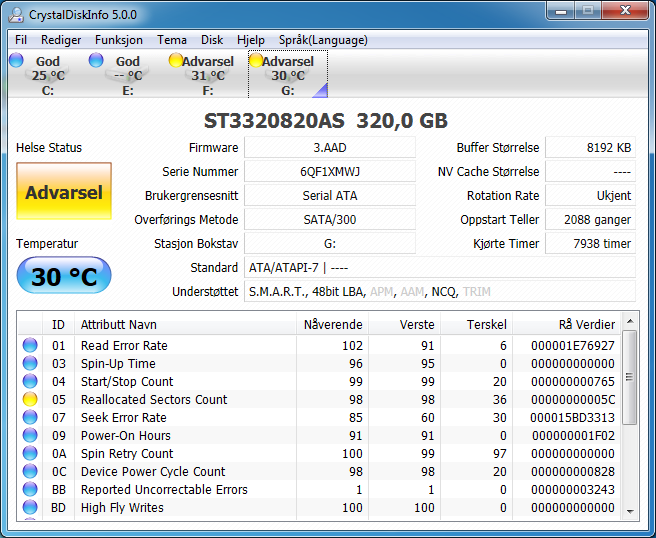Open the Disk menu
This screenshot has width=656, height=538.
(212, 40)
